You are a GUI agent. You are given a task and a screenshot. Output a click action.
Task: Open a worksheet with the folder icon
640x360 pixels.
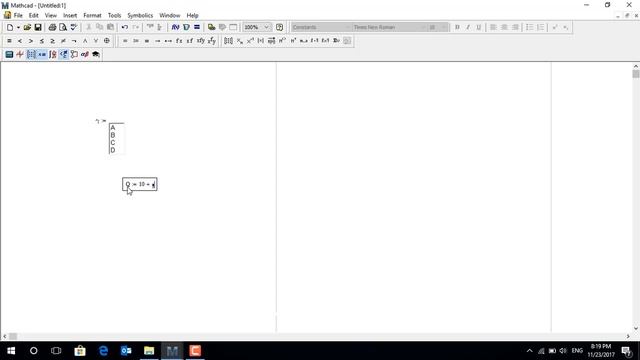click(x=27, y=27)
